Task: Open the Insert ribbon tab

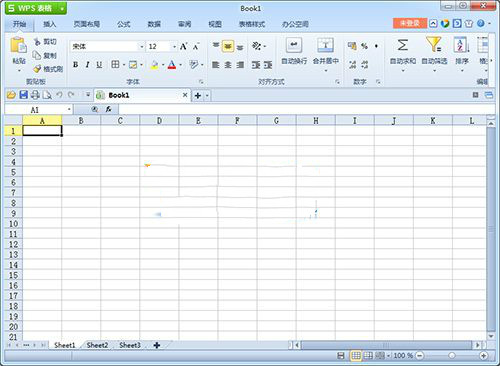Action: pos(50,24)
